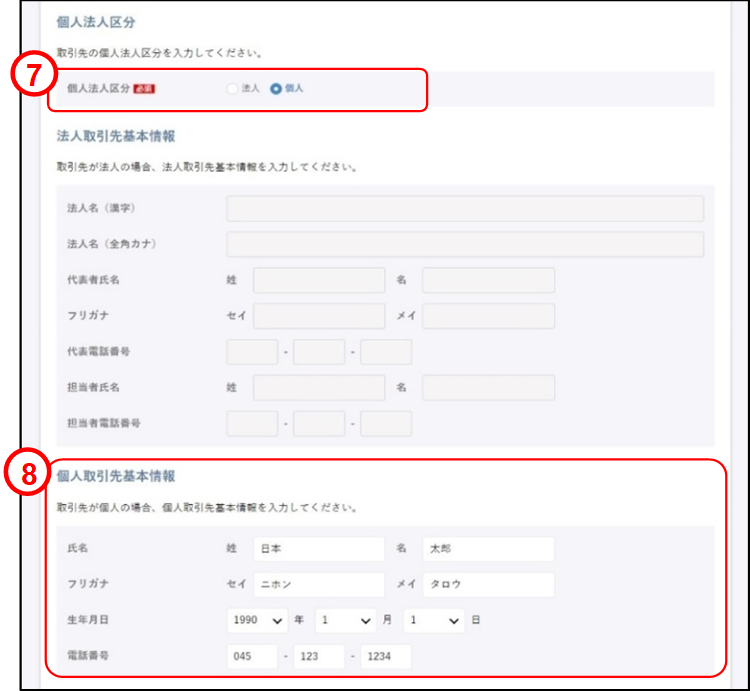The height and width of the screenshot is (691, 750).
Task: Click the 電話番号 field containing 045
Action: [252, 656]
